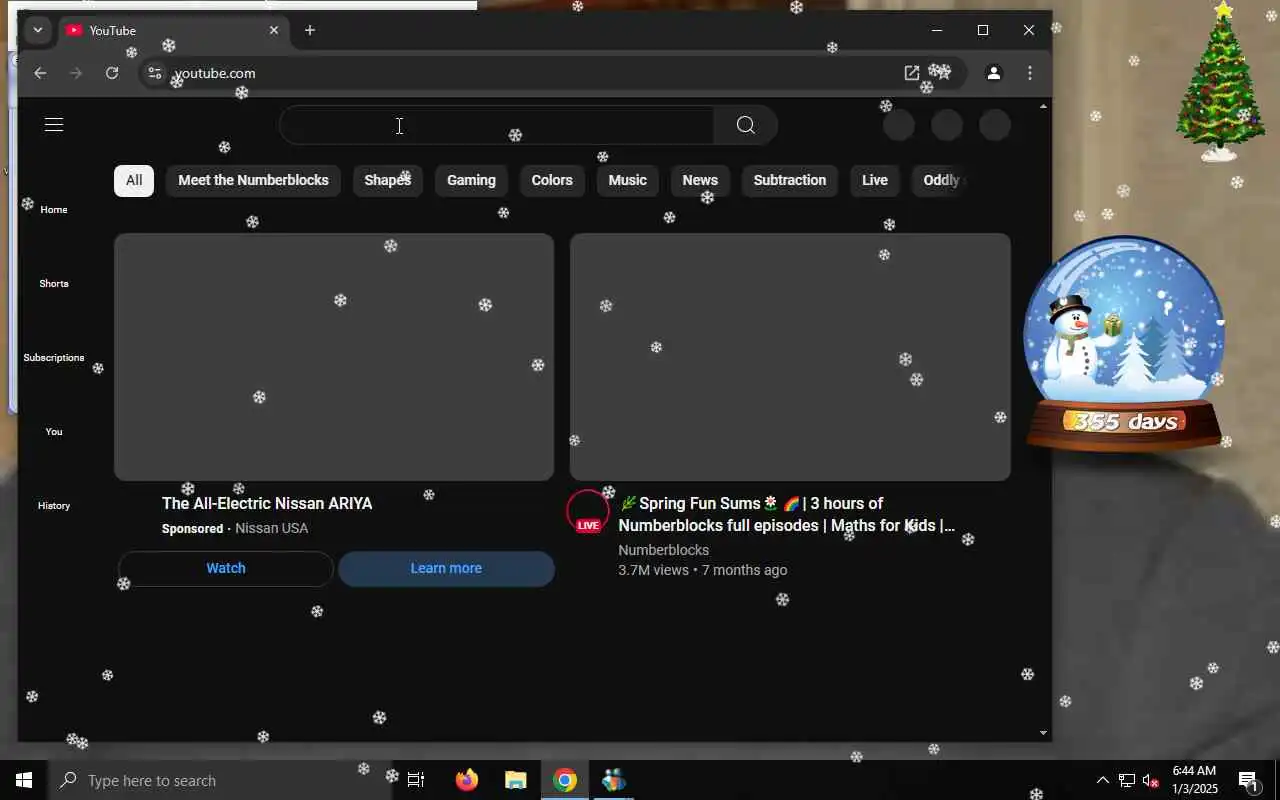Click the Numberblocks LIVE channel avatar

tap(588, 511)
